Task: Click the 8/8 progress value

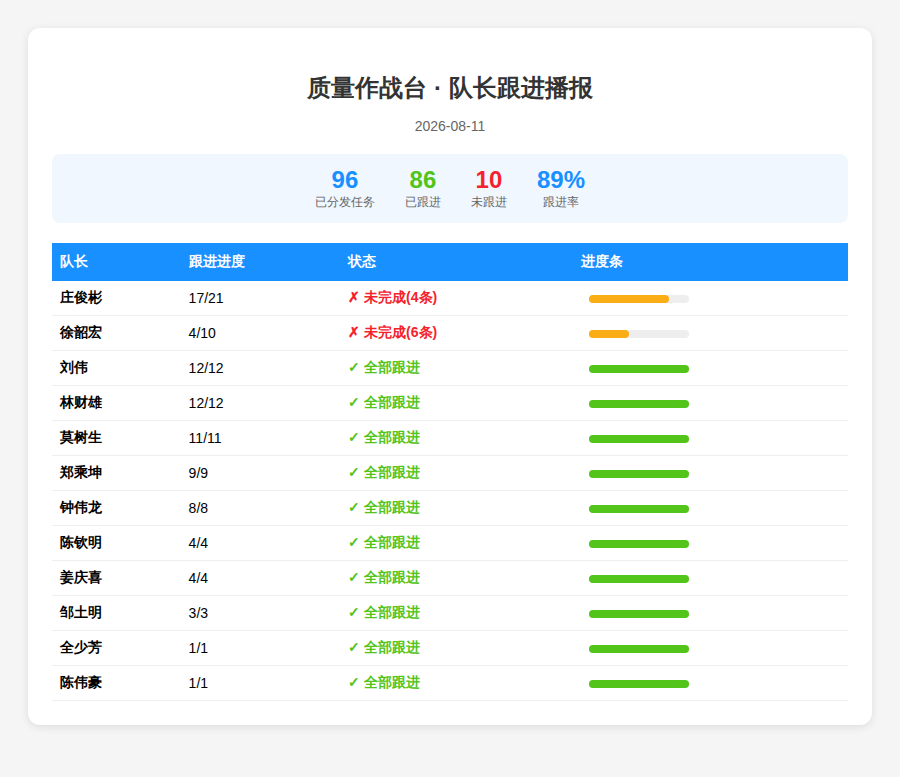Action: pyautogui.click(x=198, y=508)
